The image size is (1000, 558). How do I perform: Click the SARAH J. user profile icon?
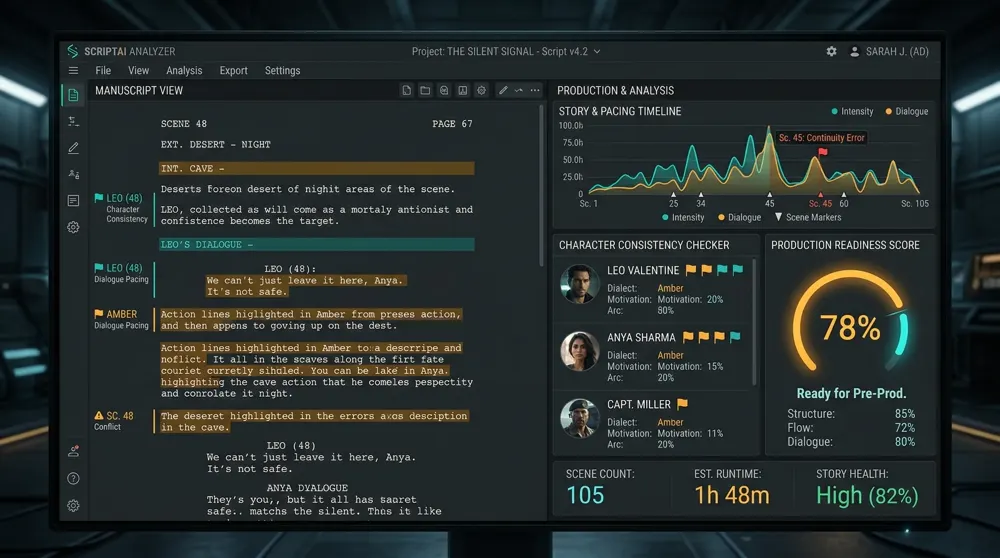[855, 52]
